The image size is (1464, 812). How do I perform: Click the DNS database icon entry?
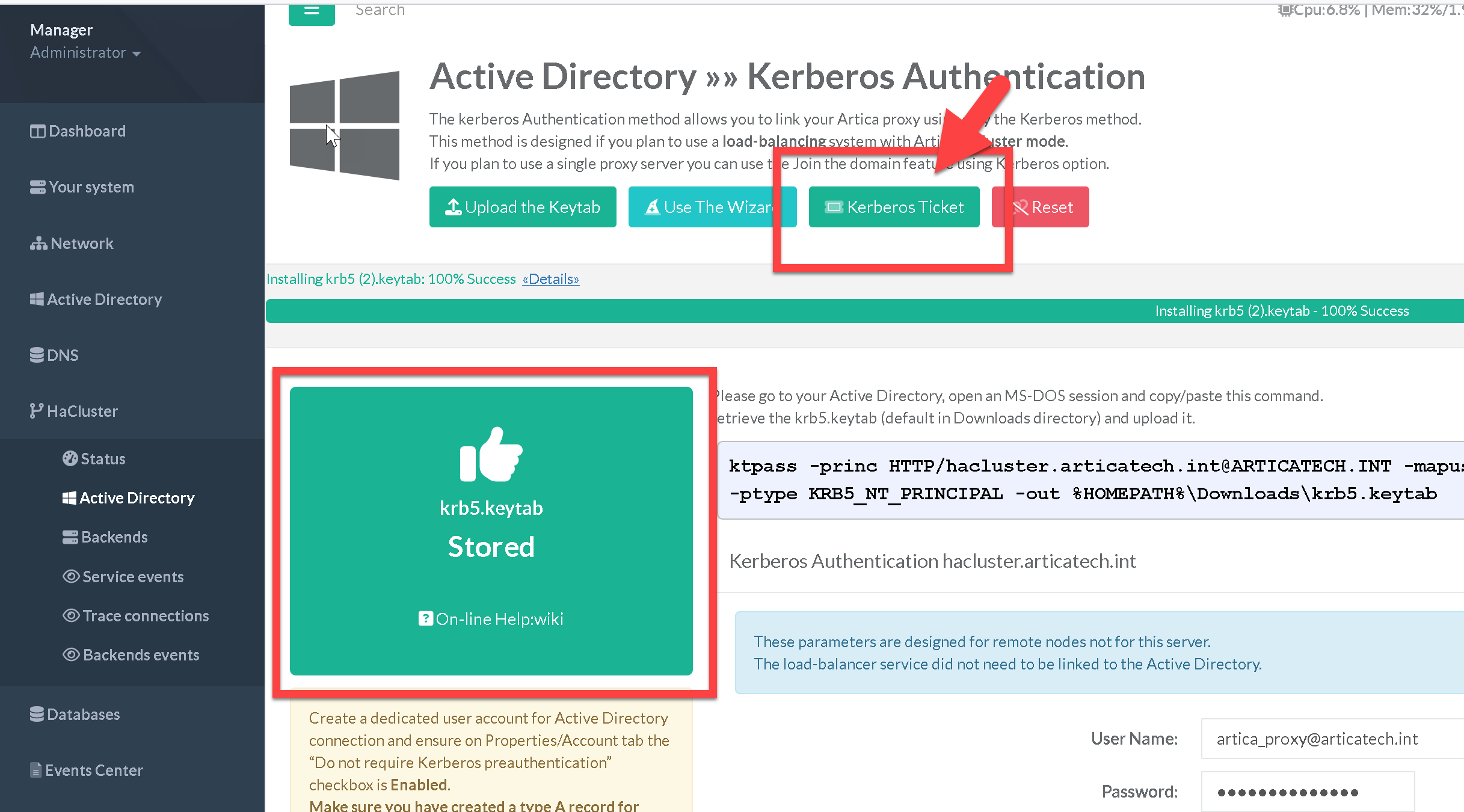(x=37, y=355)
